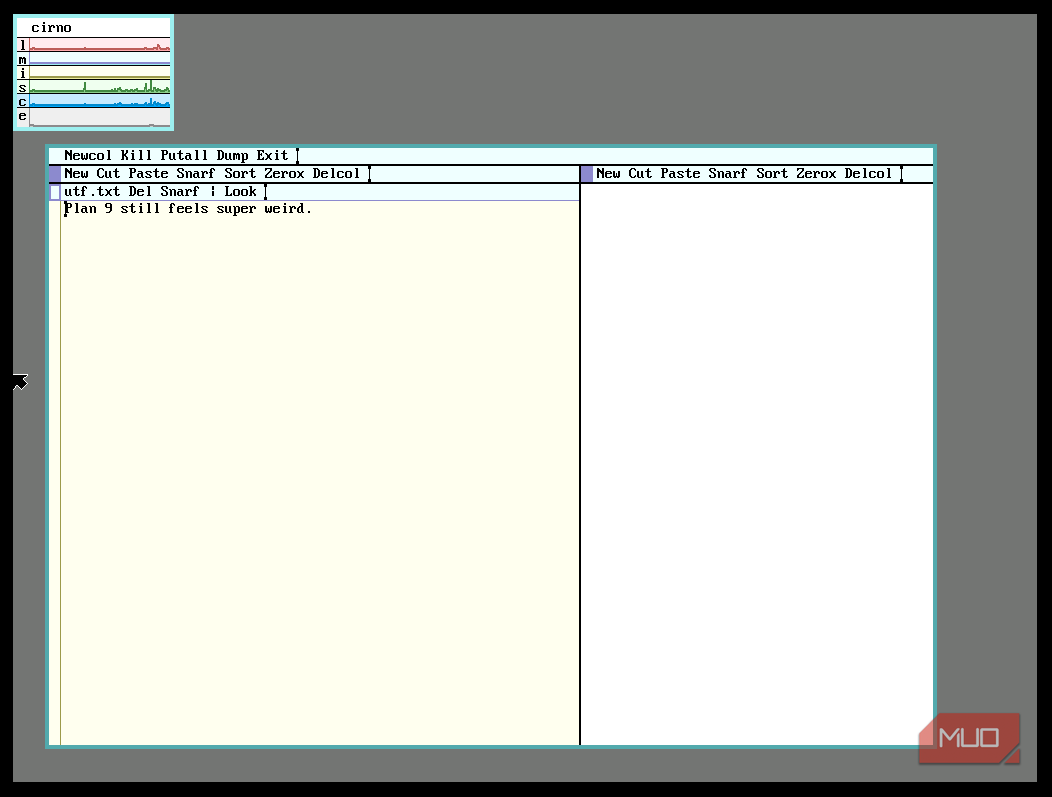Click Delcol in the left column tag

pos(336,174)
